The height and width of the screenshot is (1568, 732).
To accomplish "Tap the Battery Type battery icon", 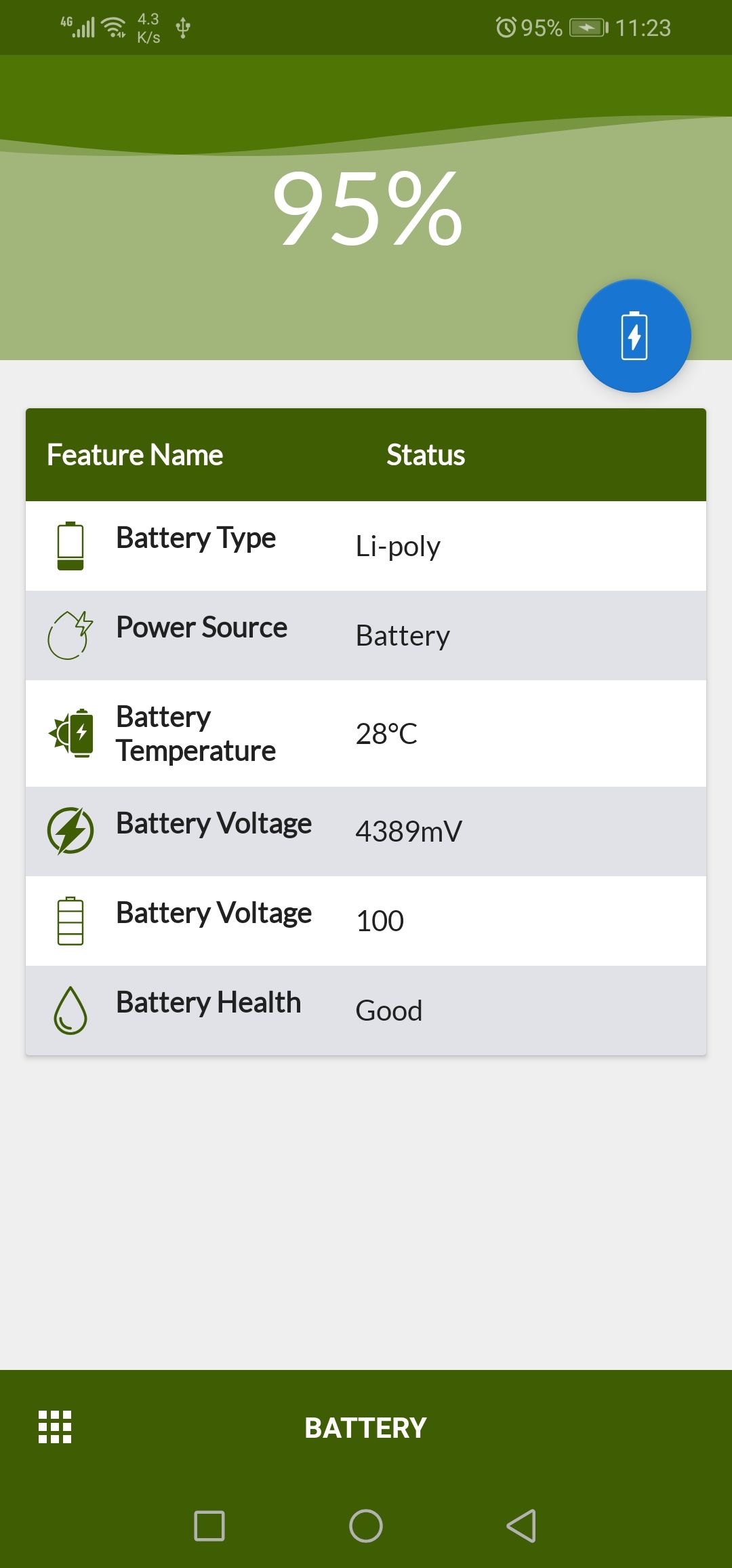I will [x=70, y=546].
